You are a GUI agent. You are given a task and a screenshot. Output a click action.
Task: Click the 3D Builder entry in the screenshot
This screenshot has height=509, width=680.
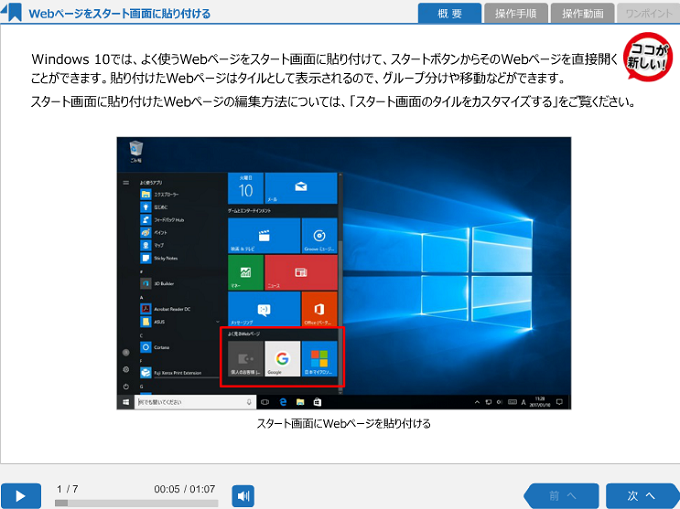pyautogui.click(x=157, y=284)
